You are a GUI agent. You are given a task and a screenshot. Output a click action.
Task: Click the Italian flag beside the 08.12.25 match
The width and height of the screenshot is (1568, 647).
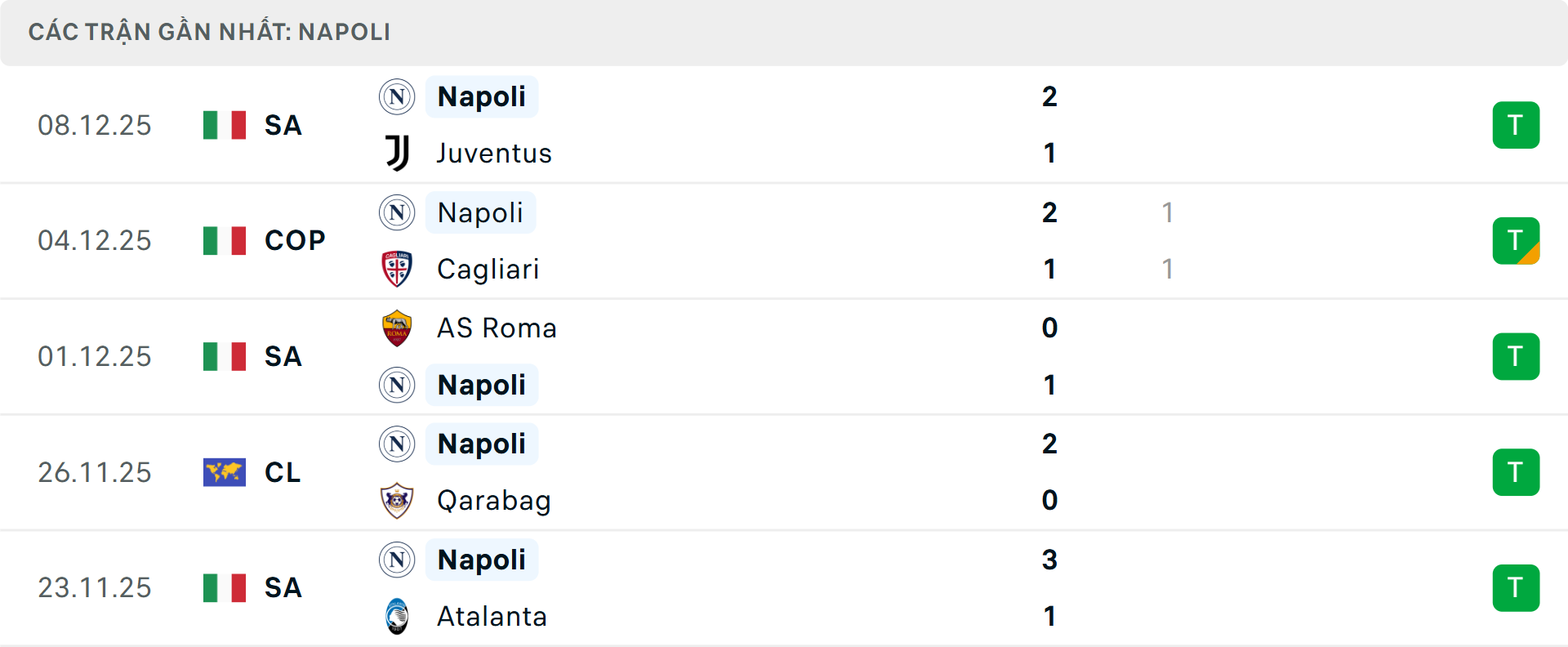[x=224, y=125]
